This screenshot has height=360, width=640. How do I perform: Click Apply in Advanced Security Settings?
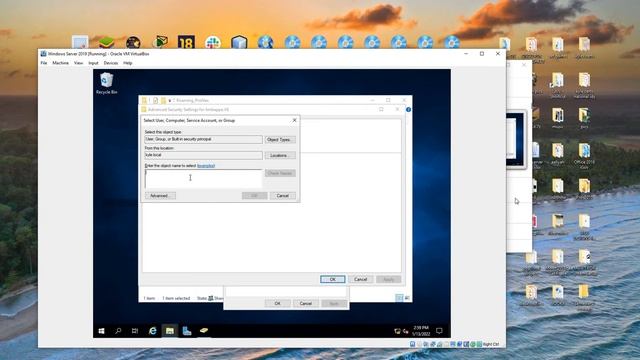pos(389,279)
